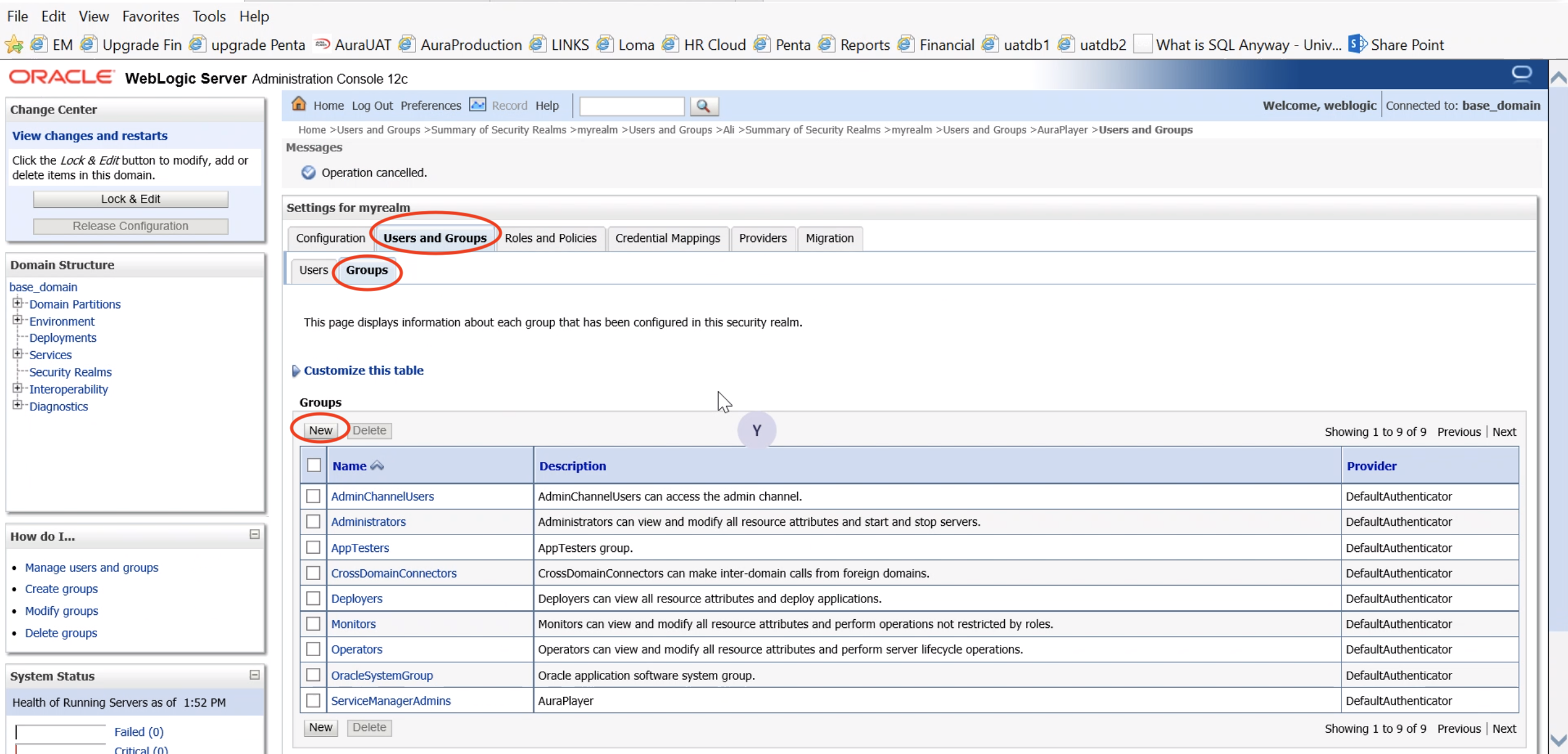Open the Favorites menu
Viewport: 1568px width, 754px height.
pyautogui.click(x=150, y=16)
